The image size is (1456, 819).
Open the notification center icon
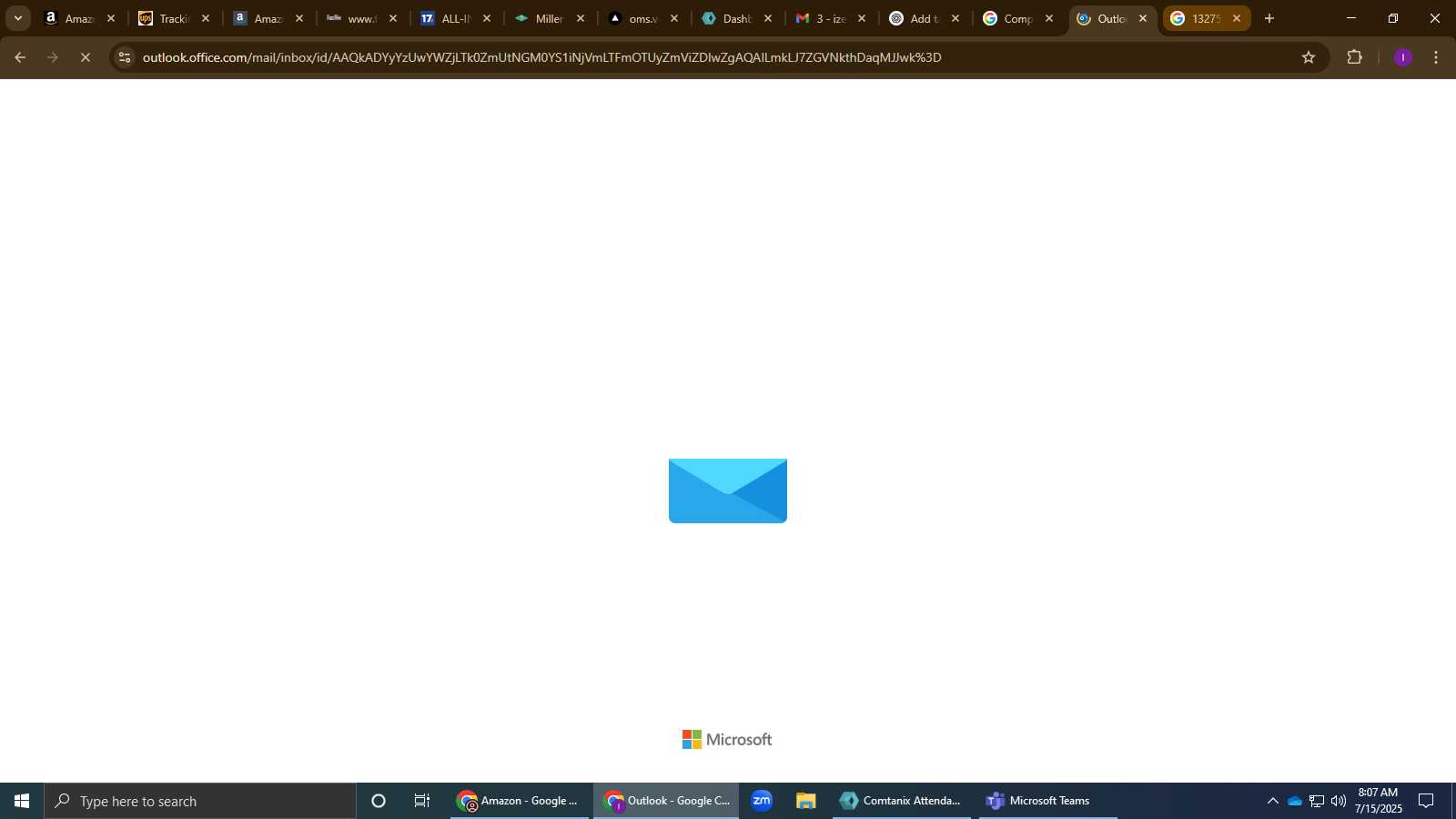[1427, 801]
